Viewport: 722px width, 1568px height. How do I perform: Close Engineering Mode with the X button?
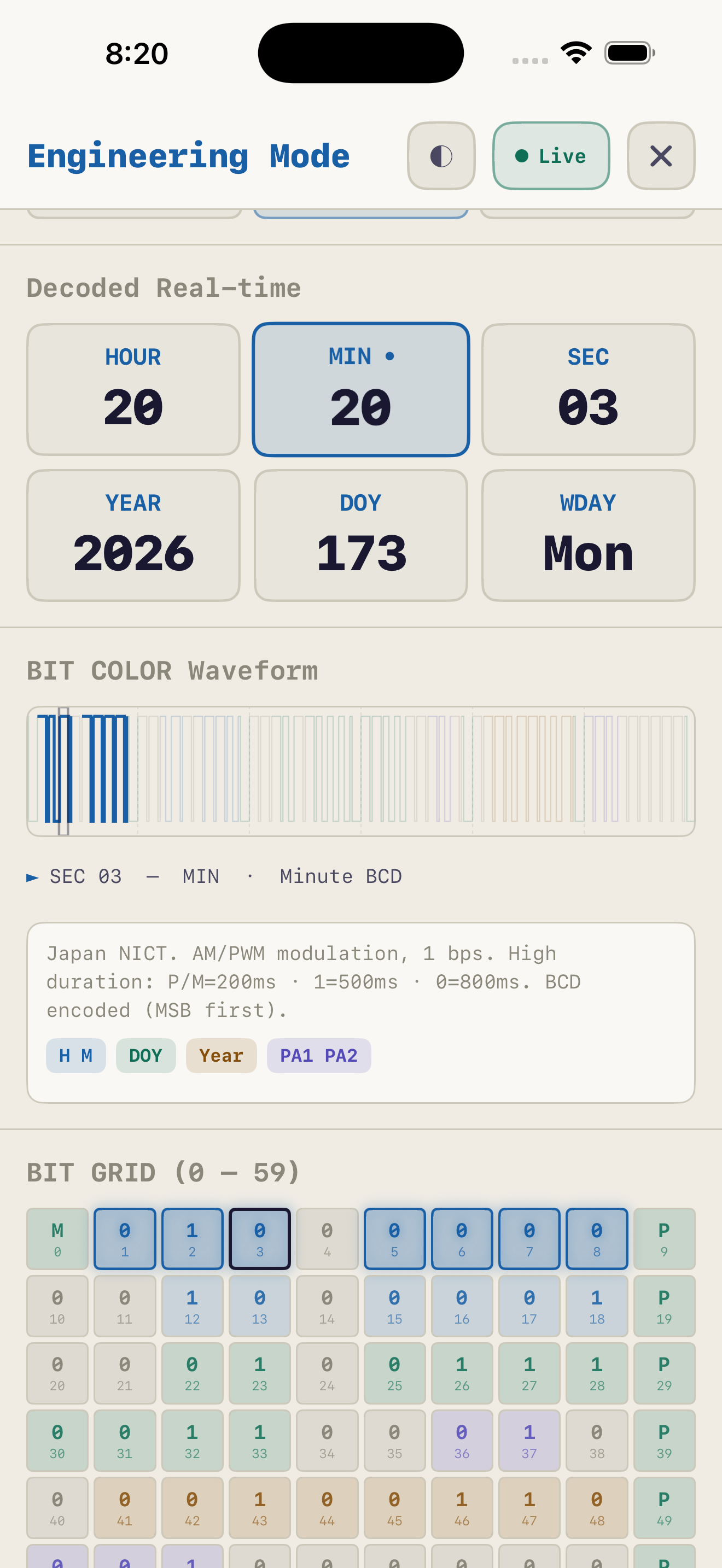coord(661,156)
